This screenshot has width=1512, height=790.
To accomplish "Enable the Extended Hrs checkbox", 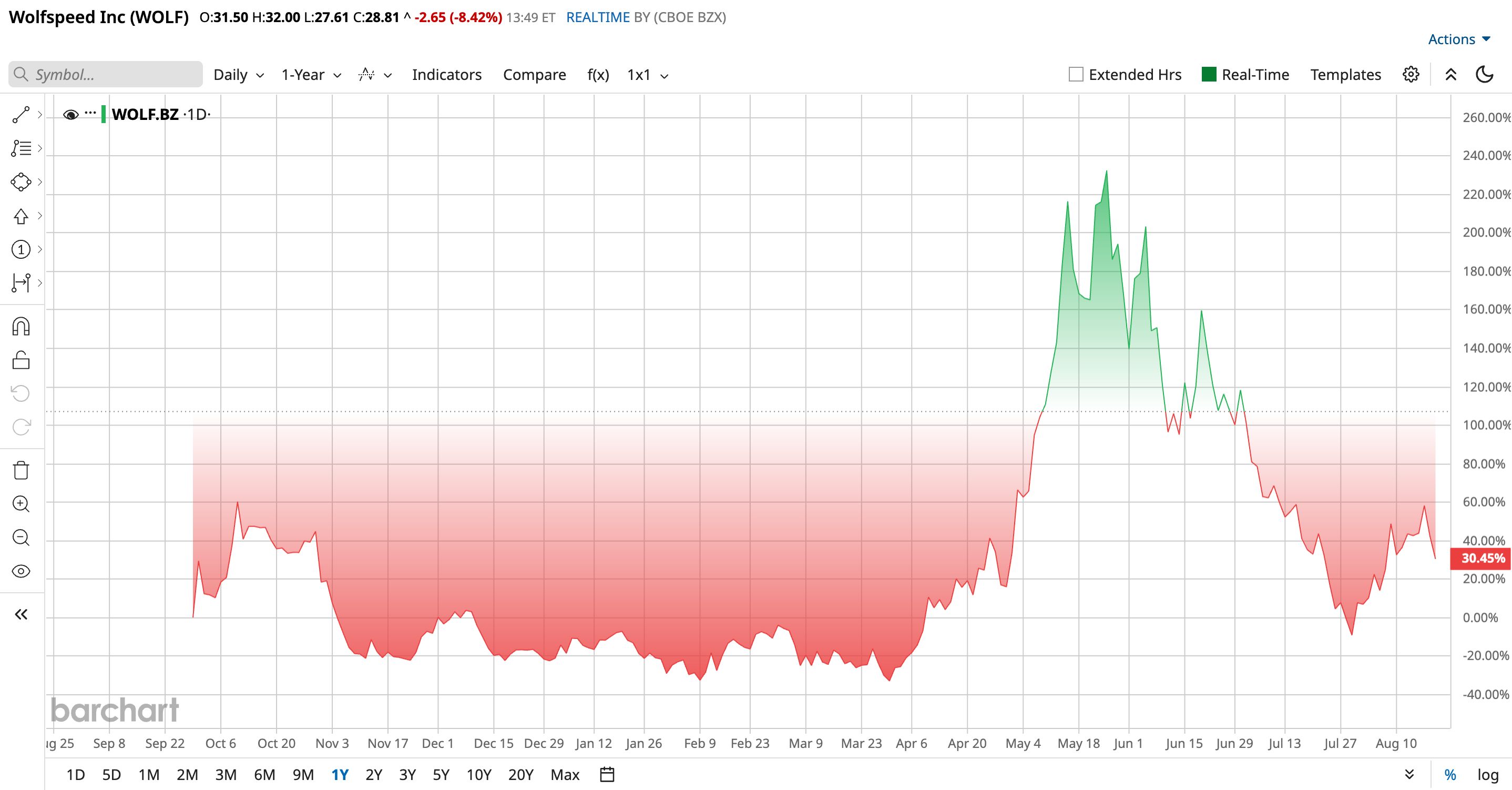I will pyautogui.click(x=1076, y=75).
